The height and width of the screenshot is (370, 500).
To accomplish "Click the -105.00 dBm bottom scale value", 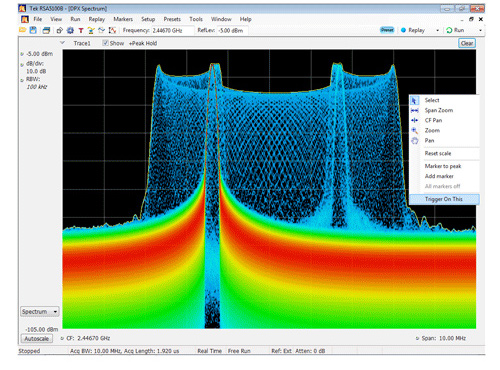I will tap(42, 329).
